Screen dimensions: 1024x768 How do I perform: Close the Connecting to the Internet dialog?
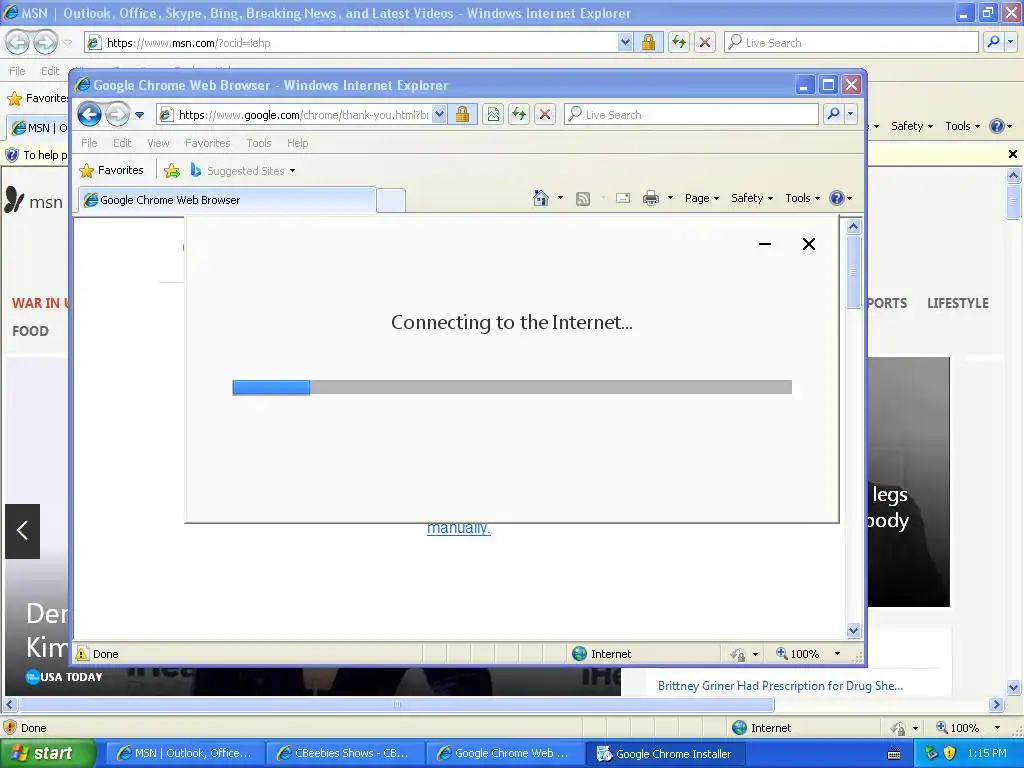click(808, 244)
